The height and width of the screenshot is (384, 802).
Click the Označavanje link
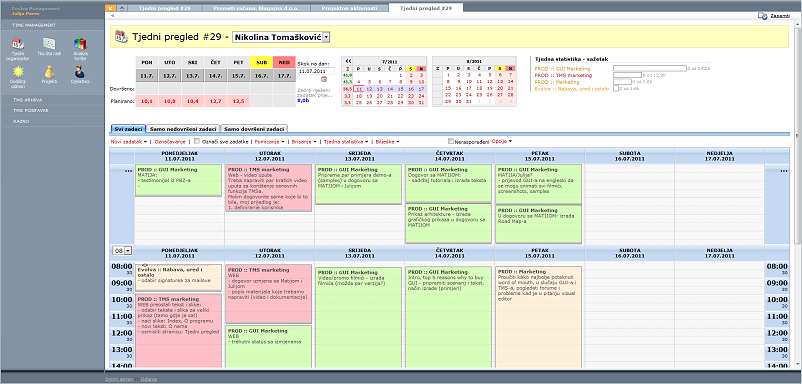[x=170, y=141]
